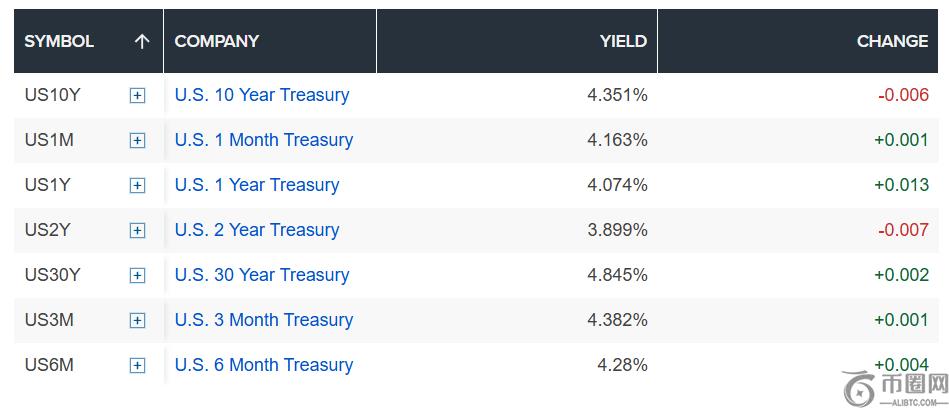Click the plus icon next to US2Y
Viewport: 949px width, 408px height.
point(137,231)
